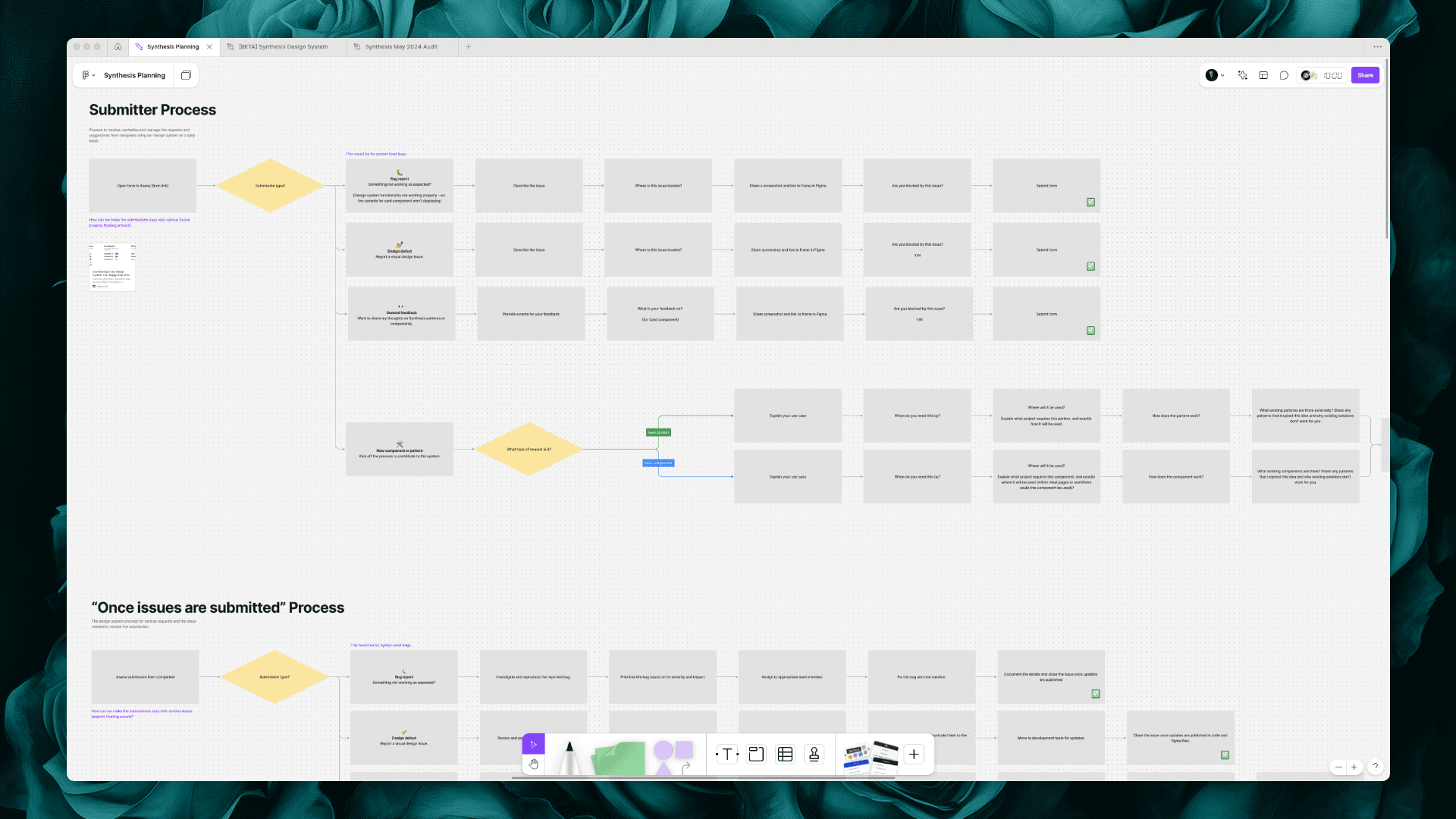Click the Synthesis Planning file name

tap(134, 75)
